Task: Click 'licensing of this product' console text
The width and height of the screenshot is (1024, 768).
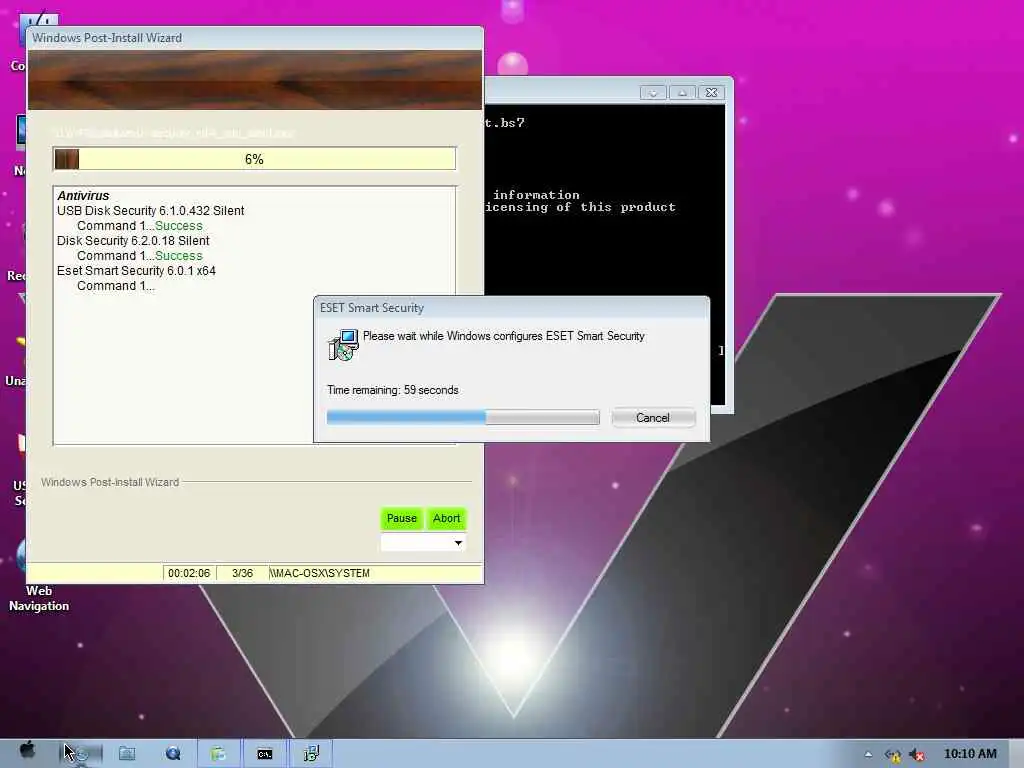Action: [580, 207]
